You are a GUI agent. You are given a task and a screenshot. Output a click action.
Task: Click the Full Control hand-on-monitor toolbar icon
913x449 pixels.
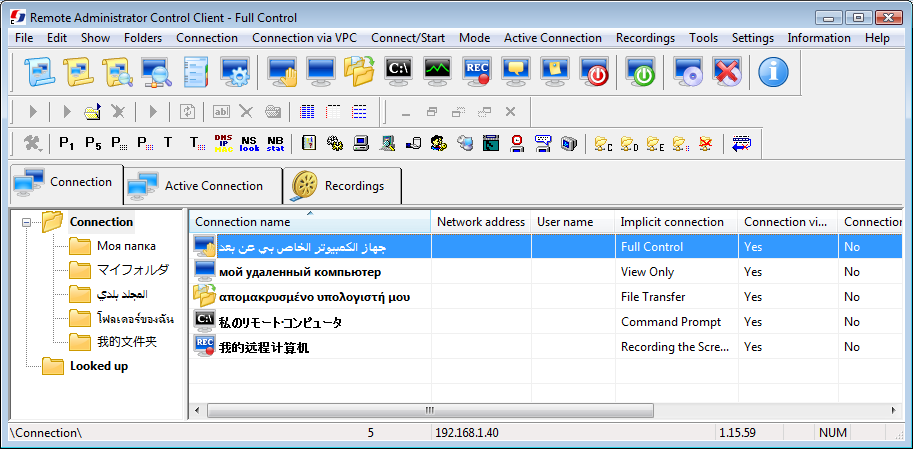282,72
